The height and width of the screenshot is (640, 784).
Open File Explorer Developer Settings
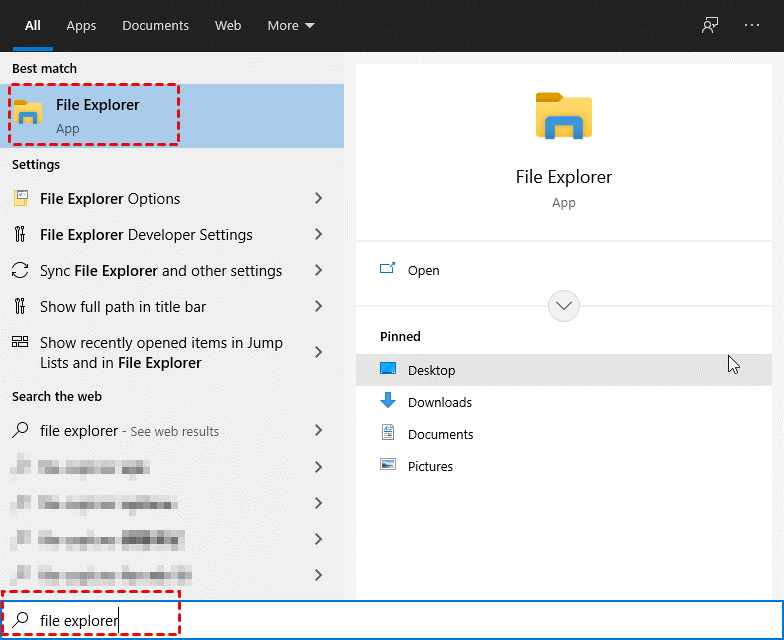(146, 235)
